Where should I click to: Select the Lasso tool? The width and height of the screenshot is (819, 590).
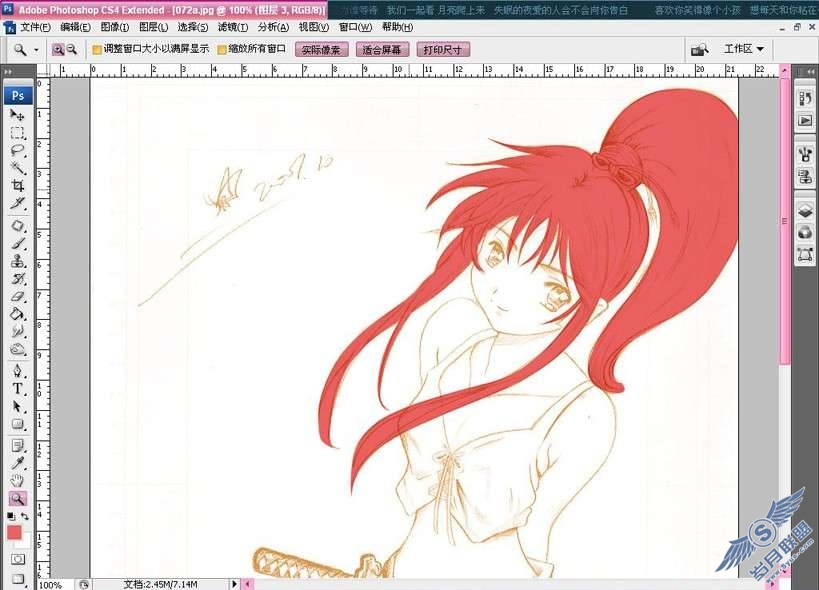pyautogui.click(x=17, y=151)
